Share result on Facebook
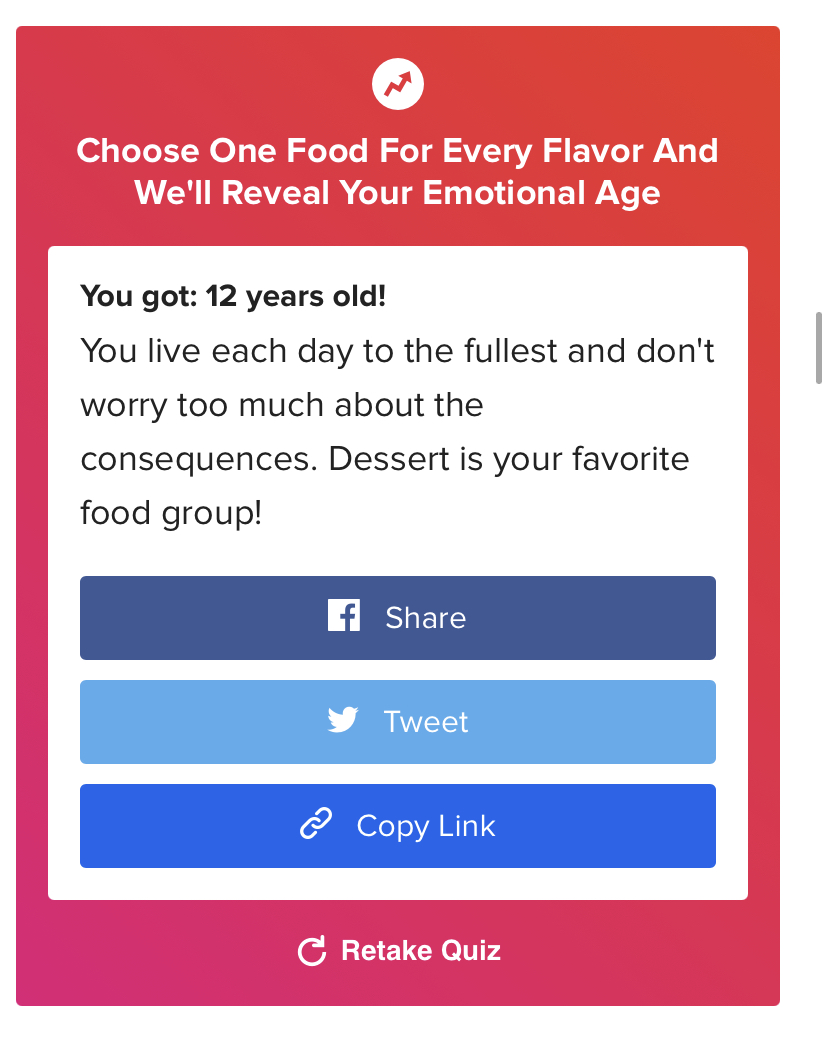828x1051 pixels. [398, 618]
